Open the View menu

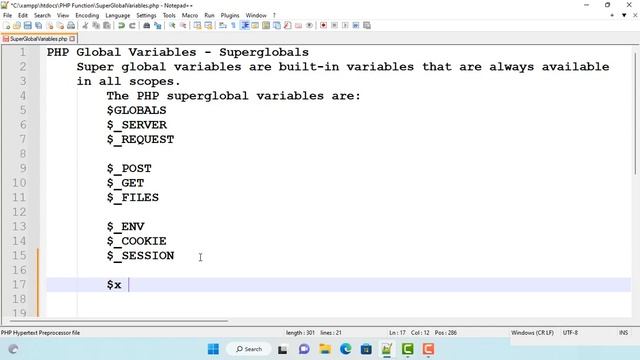(x=63, y=15)
